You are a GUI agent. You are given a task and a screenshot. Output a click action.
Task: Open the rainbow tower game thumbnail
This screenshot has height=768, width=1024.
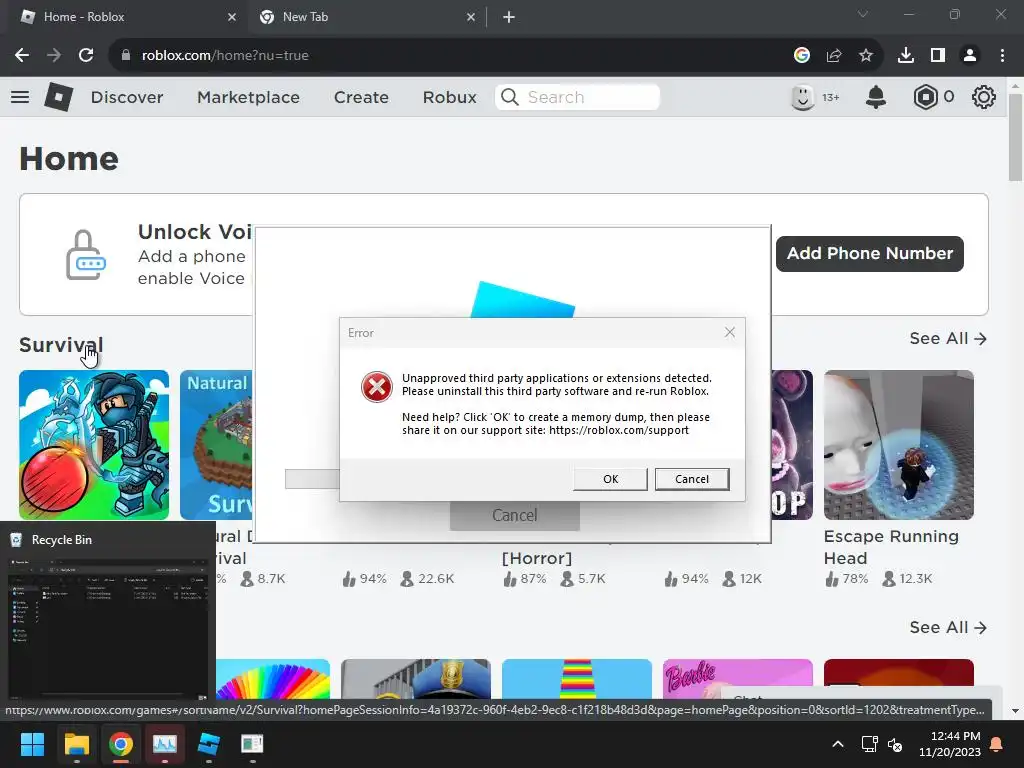tap(577, 679)
